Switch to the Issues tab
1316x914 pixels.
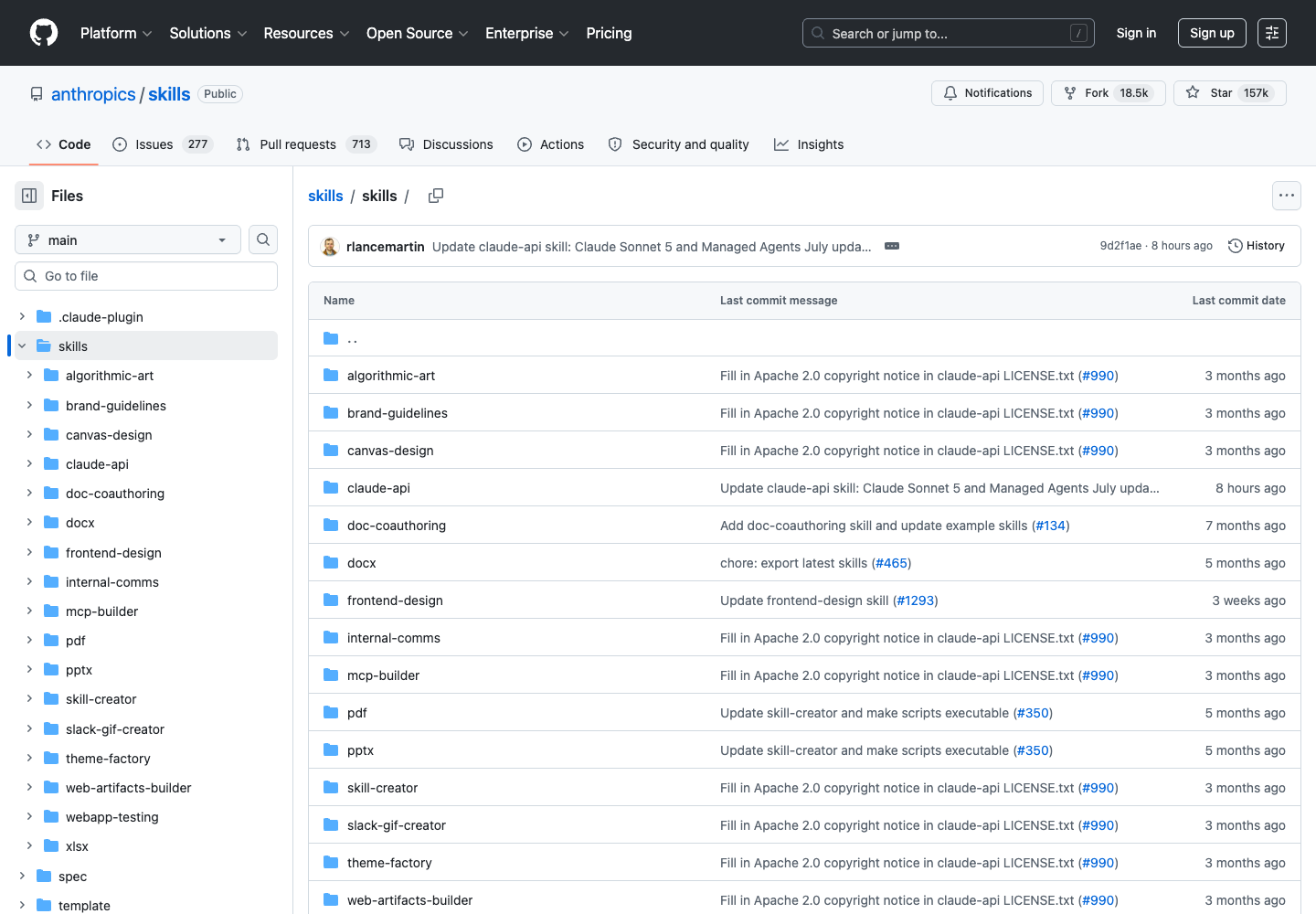(163, 144)
